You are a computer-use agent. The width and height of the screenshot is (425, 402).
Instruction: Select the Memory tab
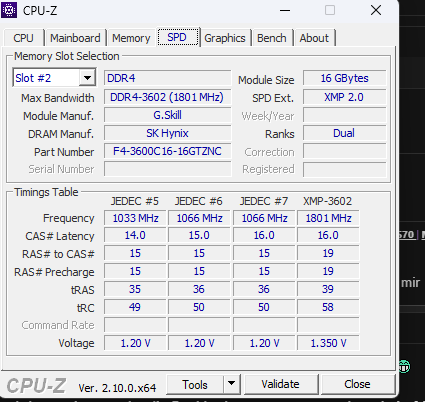131,38
